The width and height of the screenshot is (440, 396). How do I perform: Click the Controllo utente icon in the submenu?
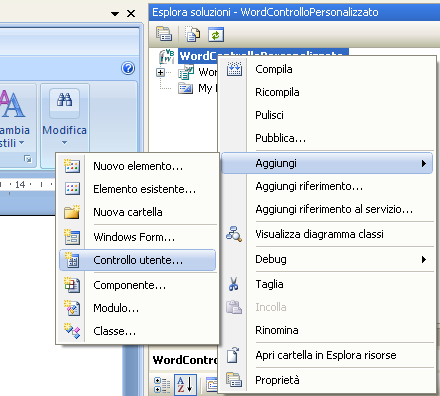[72, 260]
